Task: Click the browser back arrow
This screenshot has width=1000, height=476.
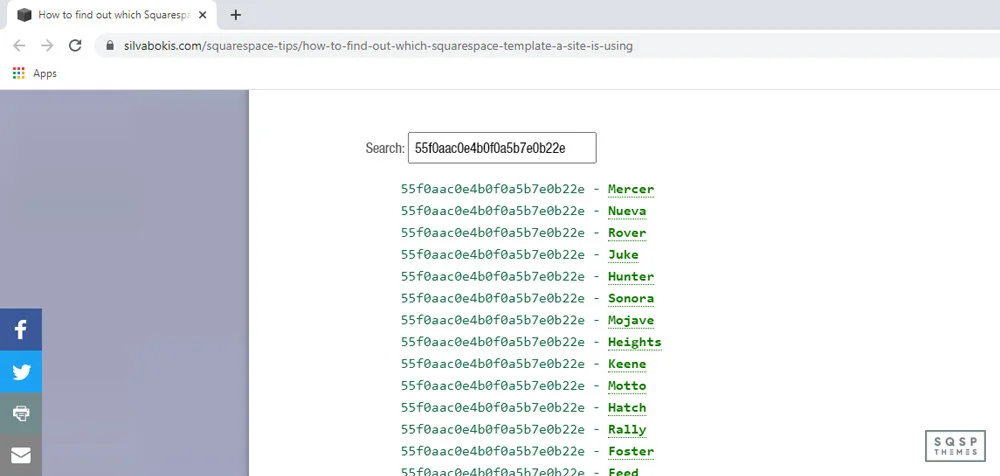Action: pyautogui.click(x=19, y=45)
